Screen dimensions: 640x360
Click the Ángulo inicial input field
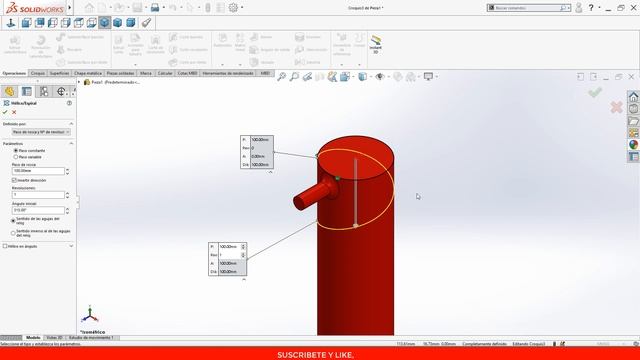(x=38, y=210)
